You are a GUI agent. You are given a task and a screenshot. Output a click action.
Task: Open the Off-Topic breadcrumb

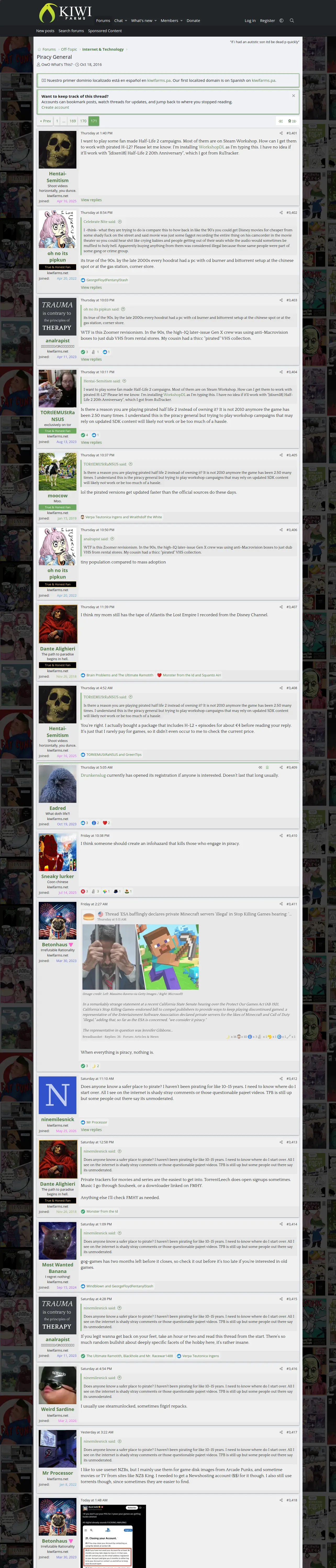(x=69, y=49)
